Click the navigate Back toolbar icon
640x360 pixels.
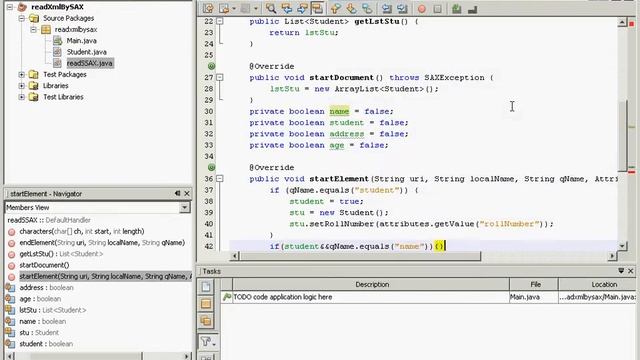(x=224, y=9)
